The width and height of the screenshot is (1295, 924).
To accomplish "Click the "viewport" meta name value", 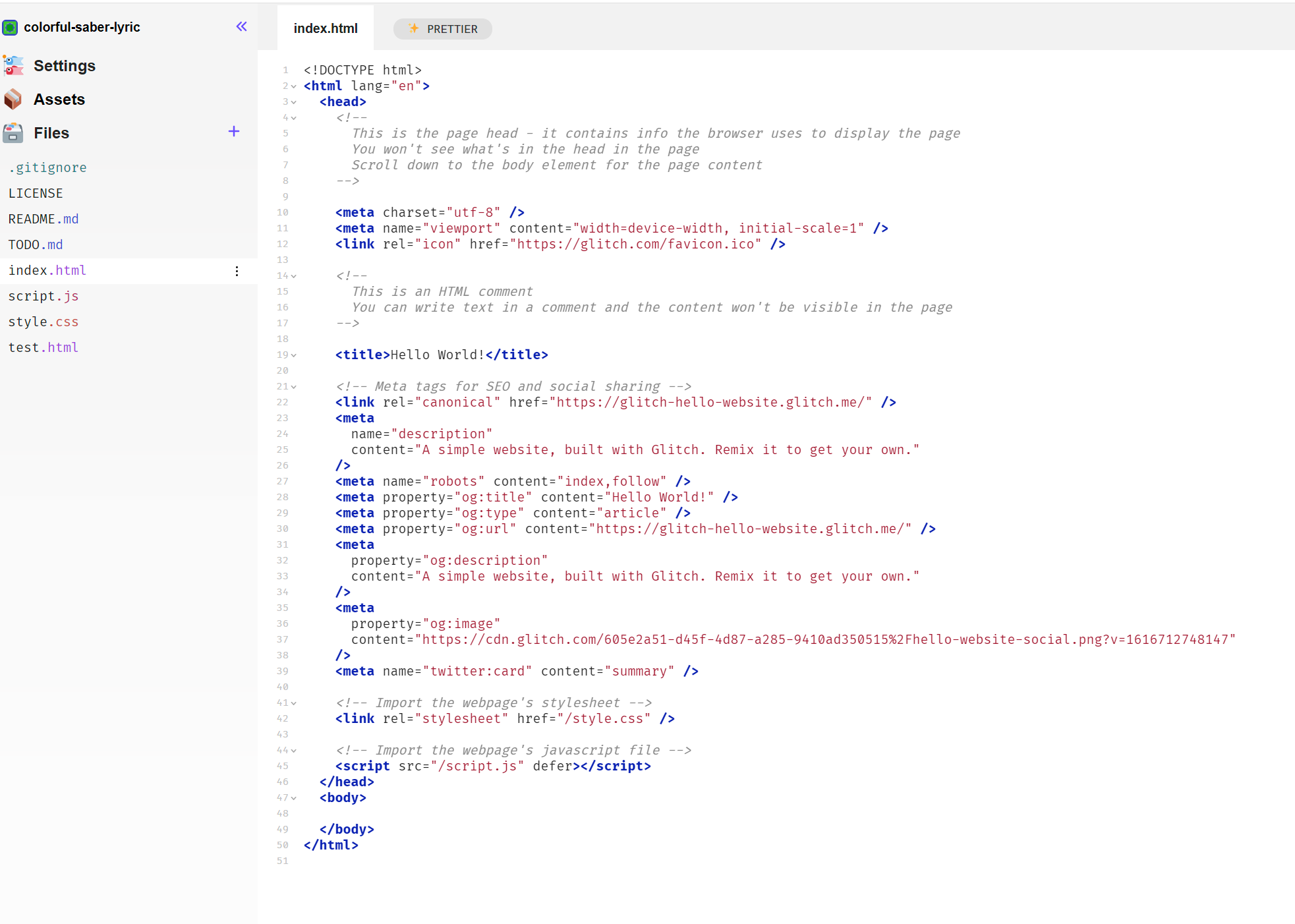I will [461, 228].
